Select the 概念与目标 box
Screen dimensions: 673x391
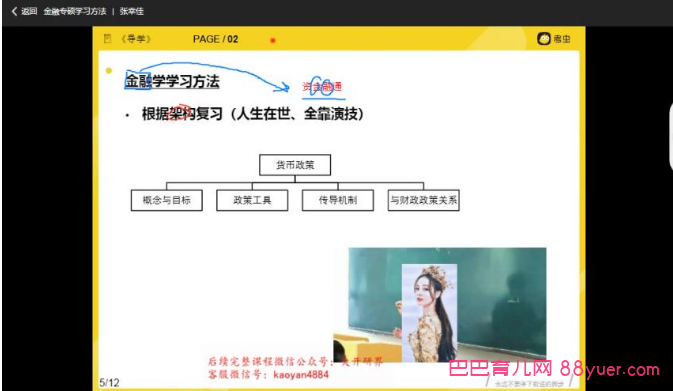[x=167, y=200]
